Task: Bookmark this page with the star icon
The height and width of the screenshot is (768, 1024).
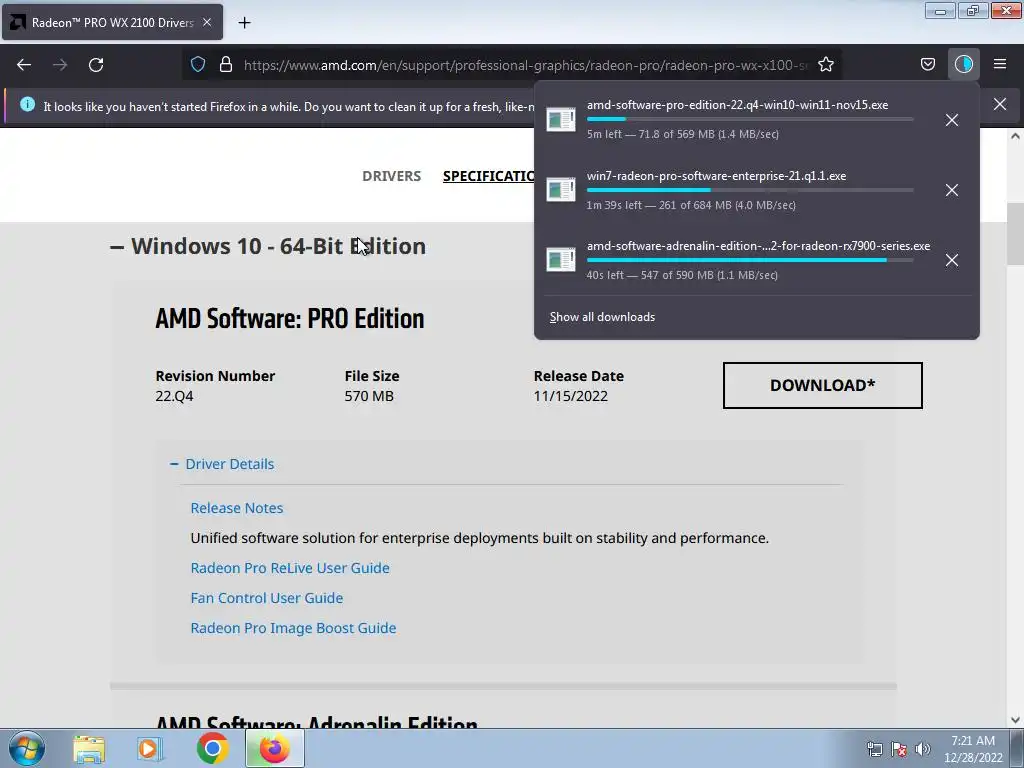Action: coord(825,64)
